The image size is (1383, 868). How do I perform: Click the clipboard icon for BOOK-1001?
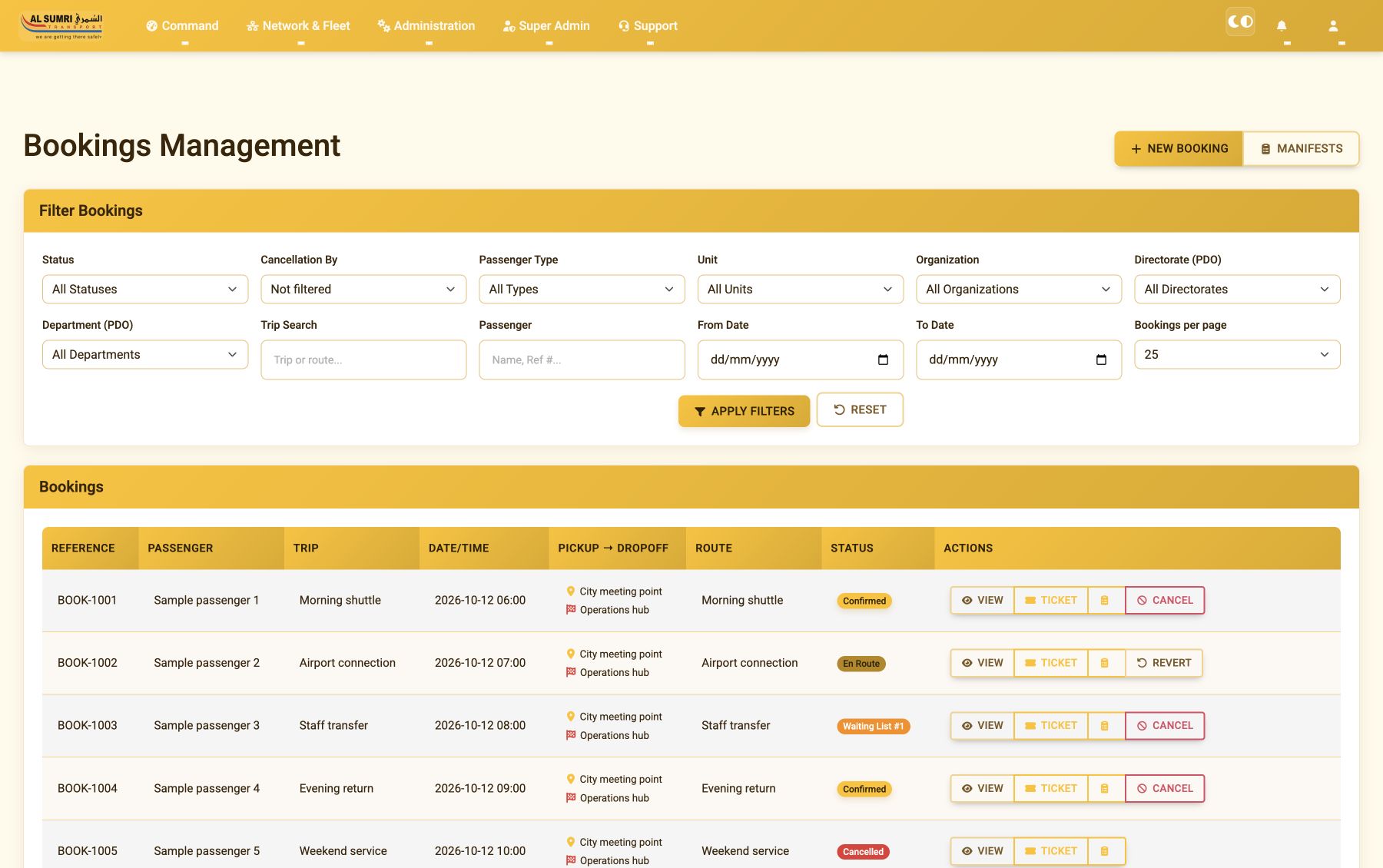click(1106, 600)
